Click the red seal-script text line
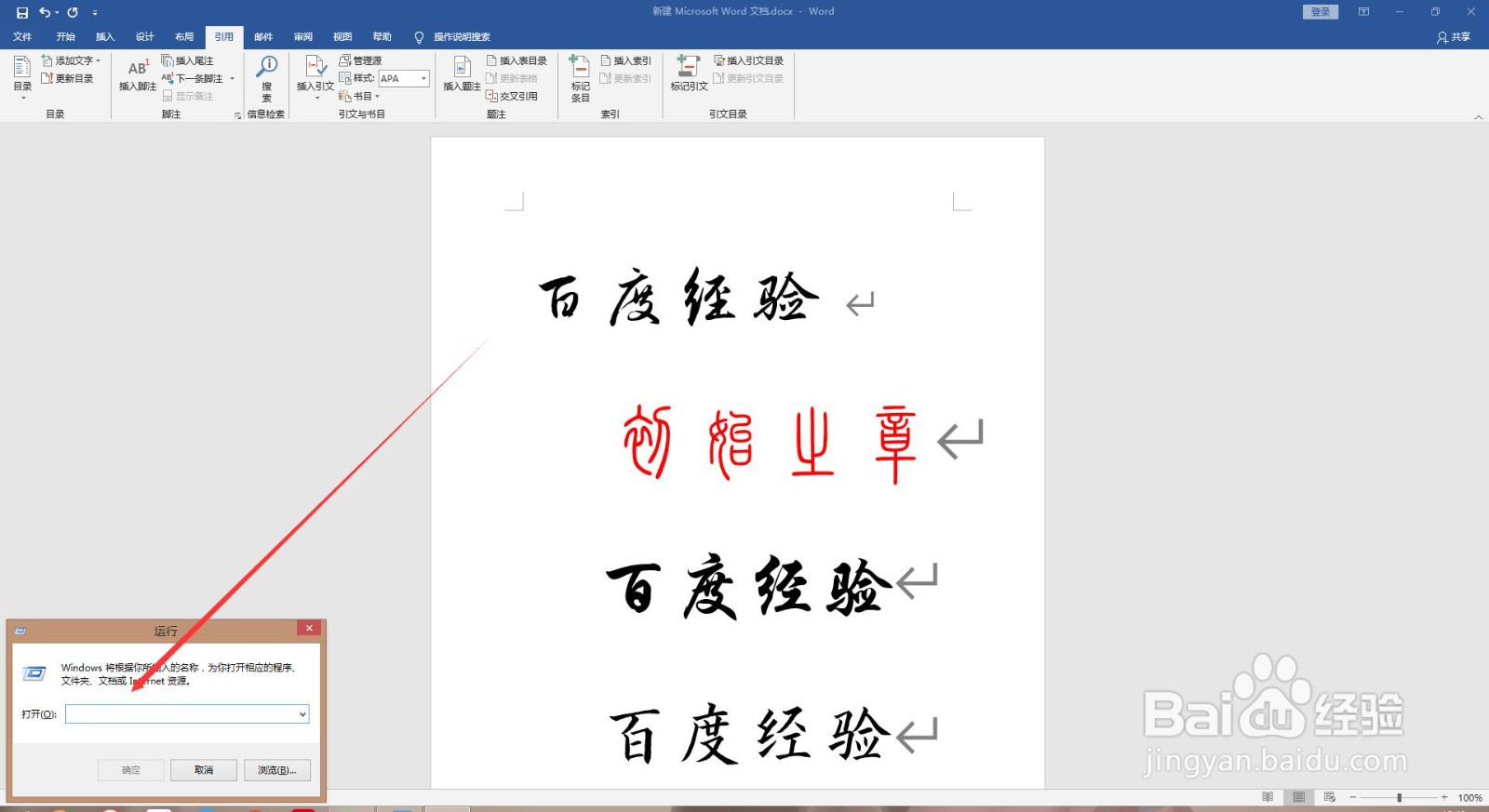 pyautogui.click(x=771, y=443)
